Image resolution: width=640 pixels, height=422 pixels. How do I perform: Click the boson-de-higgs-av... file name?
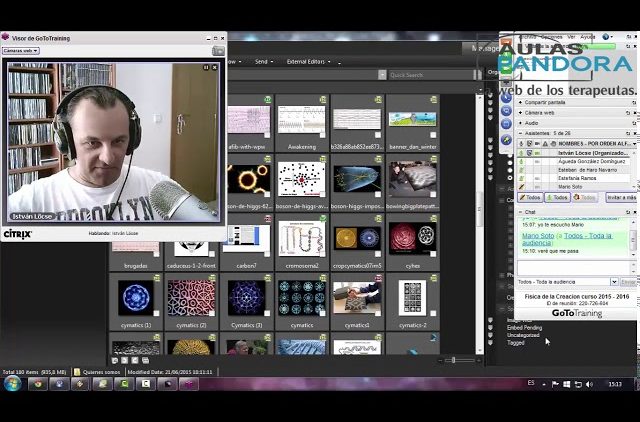(x=302, y=206)
